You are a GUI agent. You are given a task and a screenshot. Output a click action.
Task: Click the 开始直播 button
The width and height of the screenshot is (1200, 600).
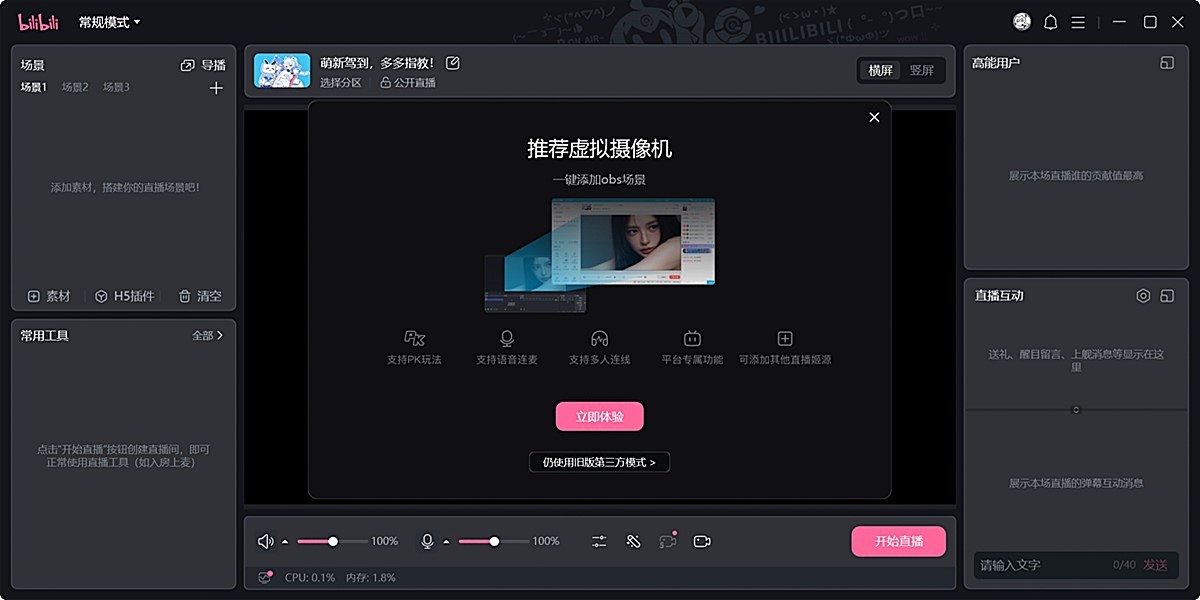(898, 541)
